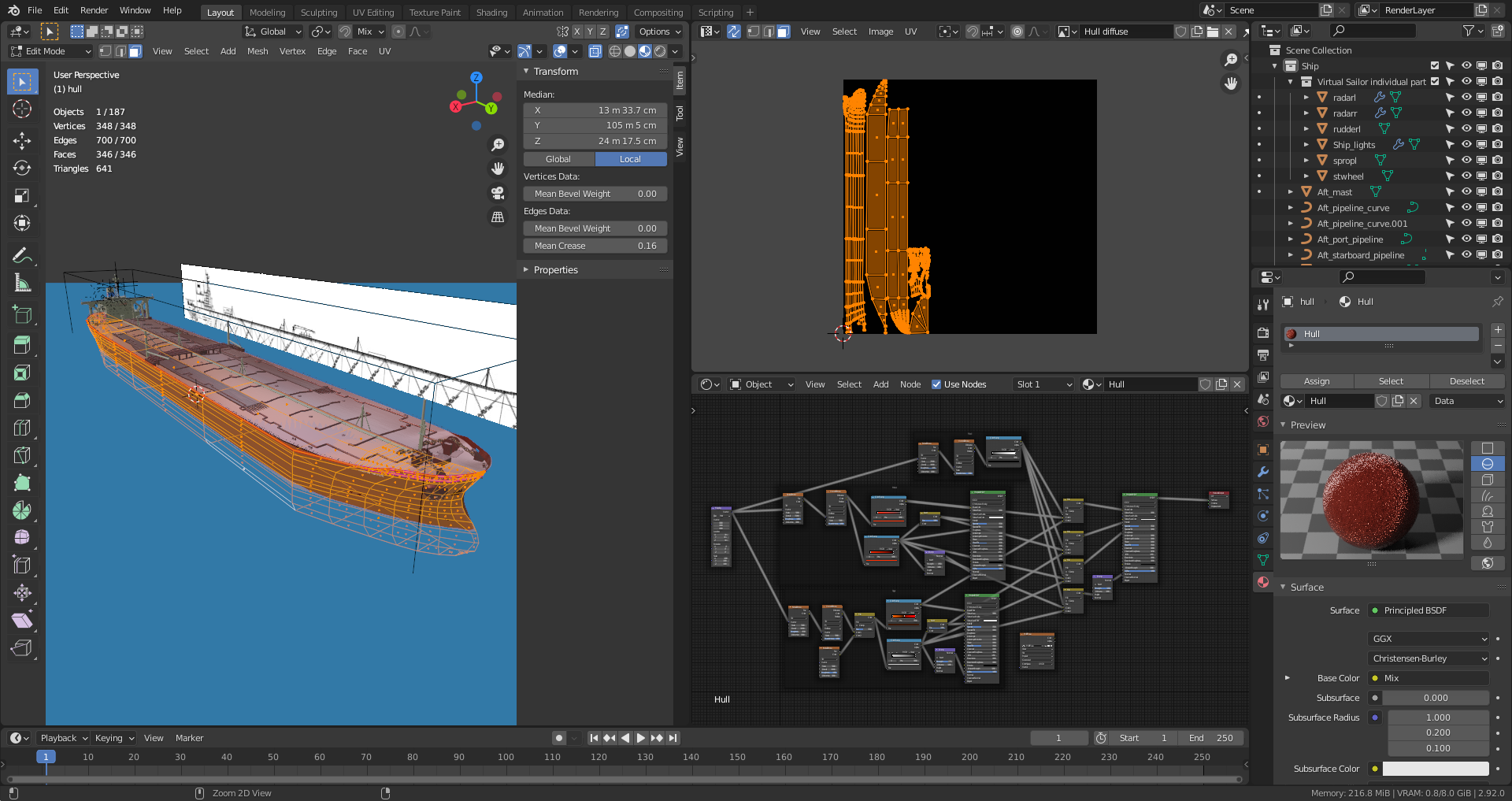1512x801 pixels.
Task: Select the Shear tool
Action: tap(22, 621)
